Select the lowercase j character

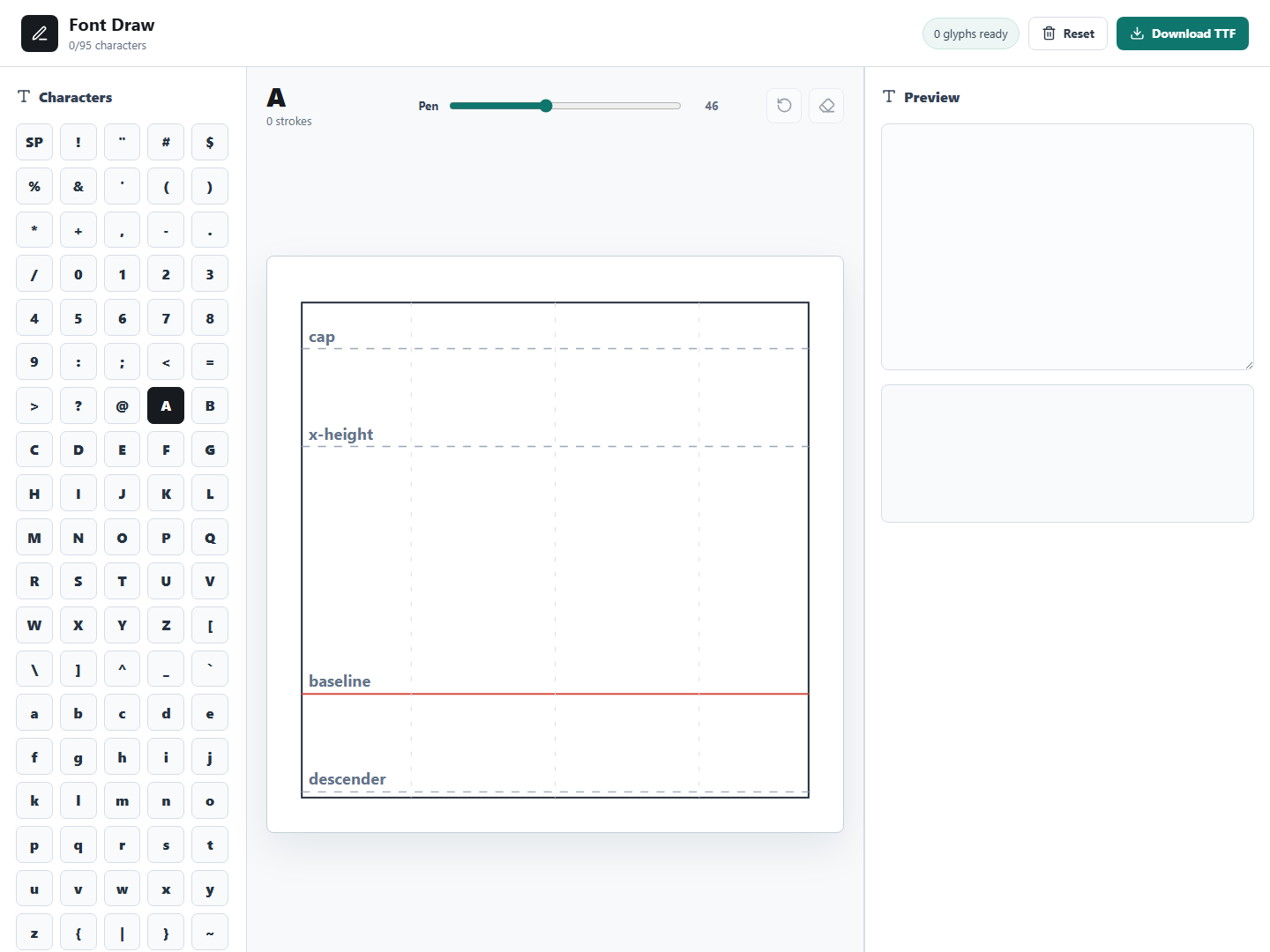[x=210, y=757]
